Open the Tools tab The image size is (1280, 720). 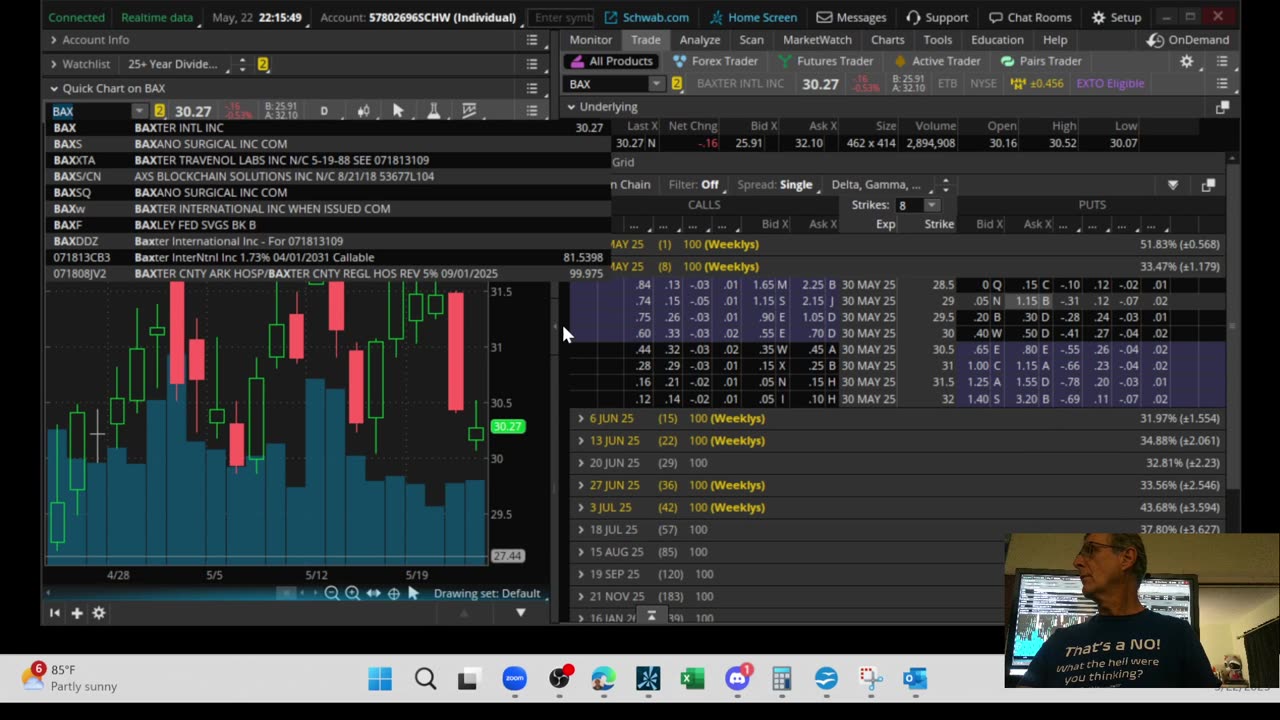tap(938, 40)
